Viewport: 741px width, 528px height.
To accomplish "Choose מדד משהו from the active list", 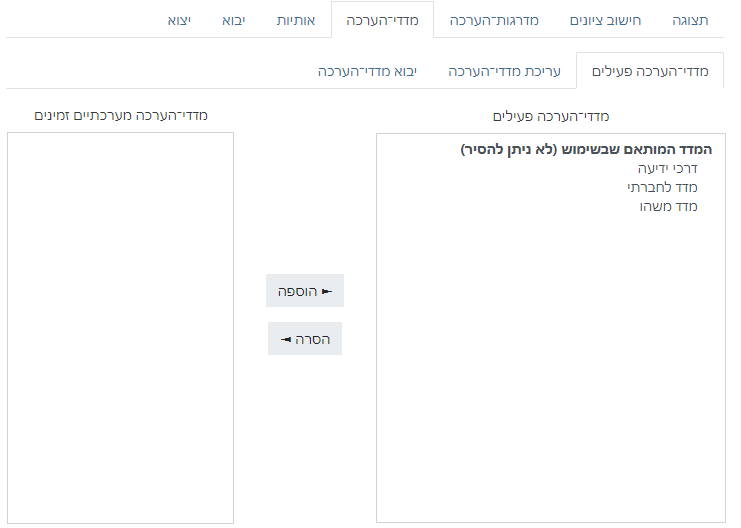I will [668, 206].
